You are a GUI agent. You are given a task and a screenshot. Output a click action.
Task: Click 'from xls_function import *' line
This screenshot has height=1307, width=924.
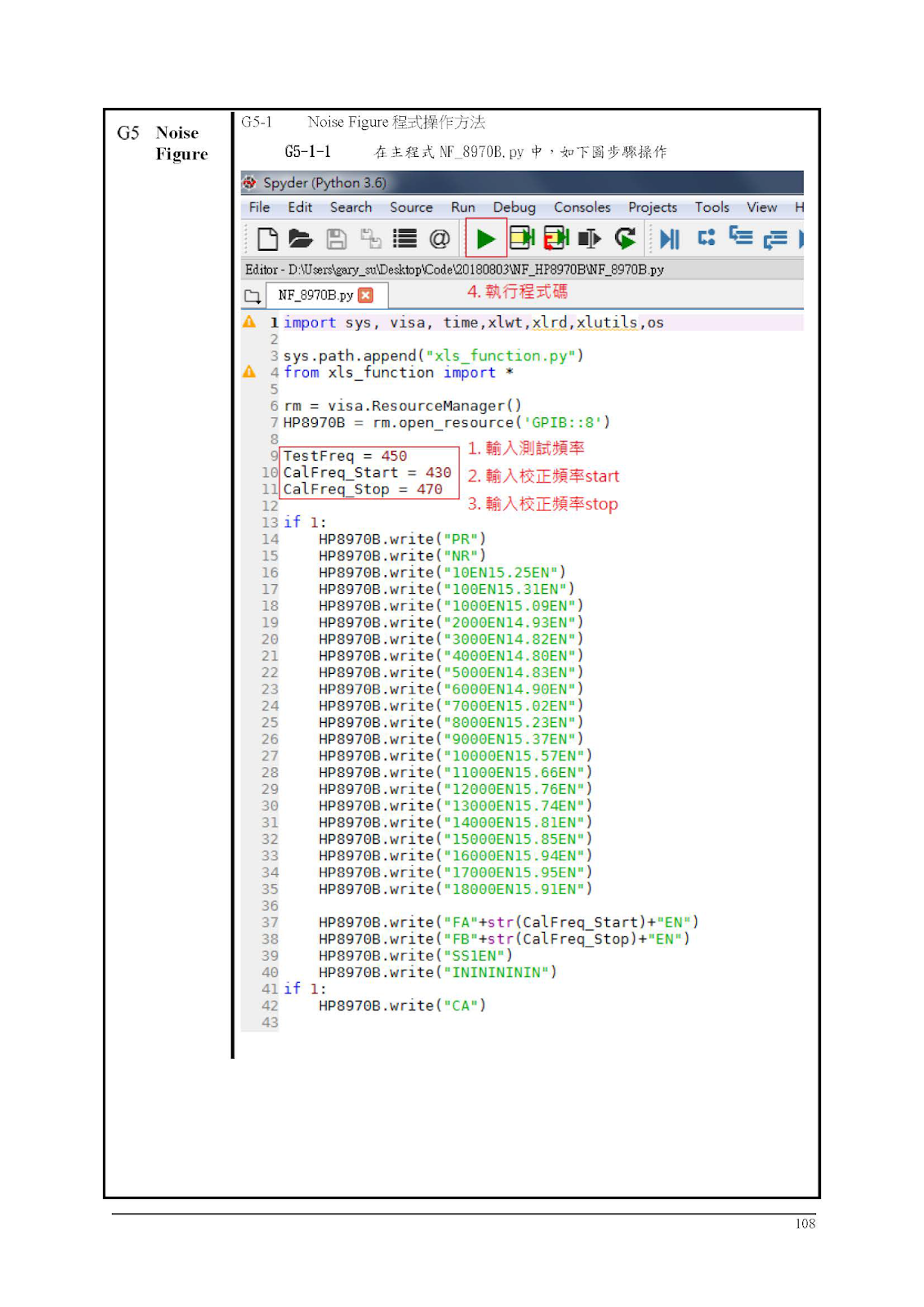[398, 372]
